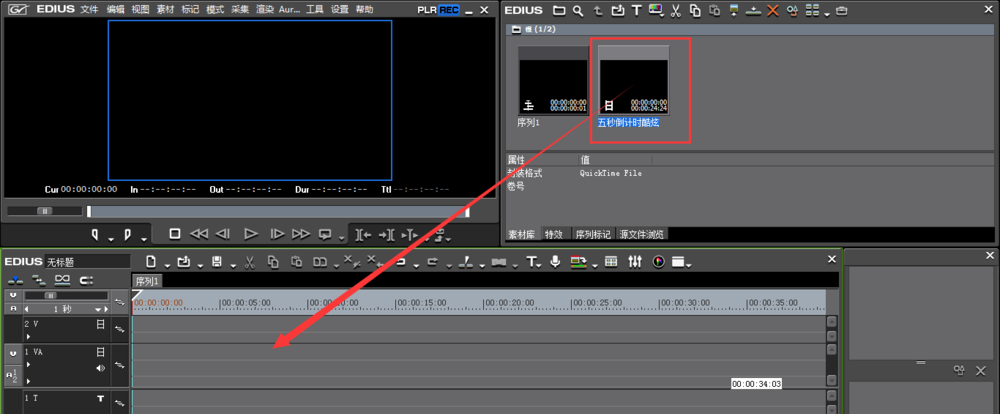Click the scissors cut icon in bin toolbar

point(675,11)
